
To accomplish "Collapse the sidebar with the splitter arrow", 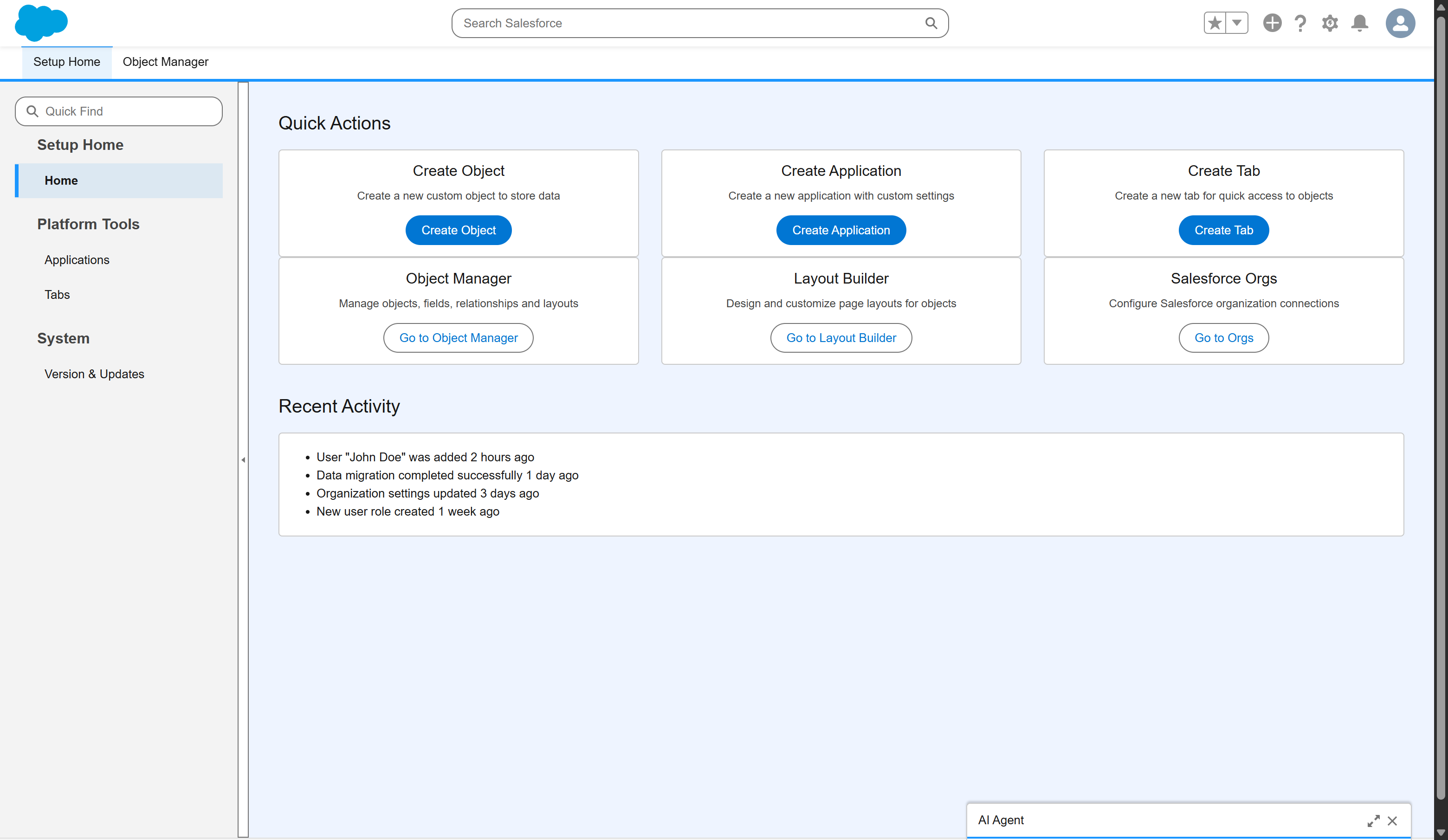I will pyautogui.click(x=243, y=459).
